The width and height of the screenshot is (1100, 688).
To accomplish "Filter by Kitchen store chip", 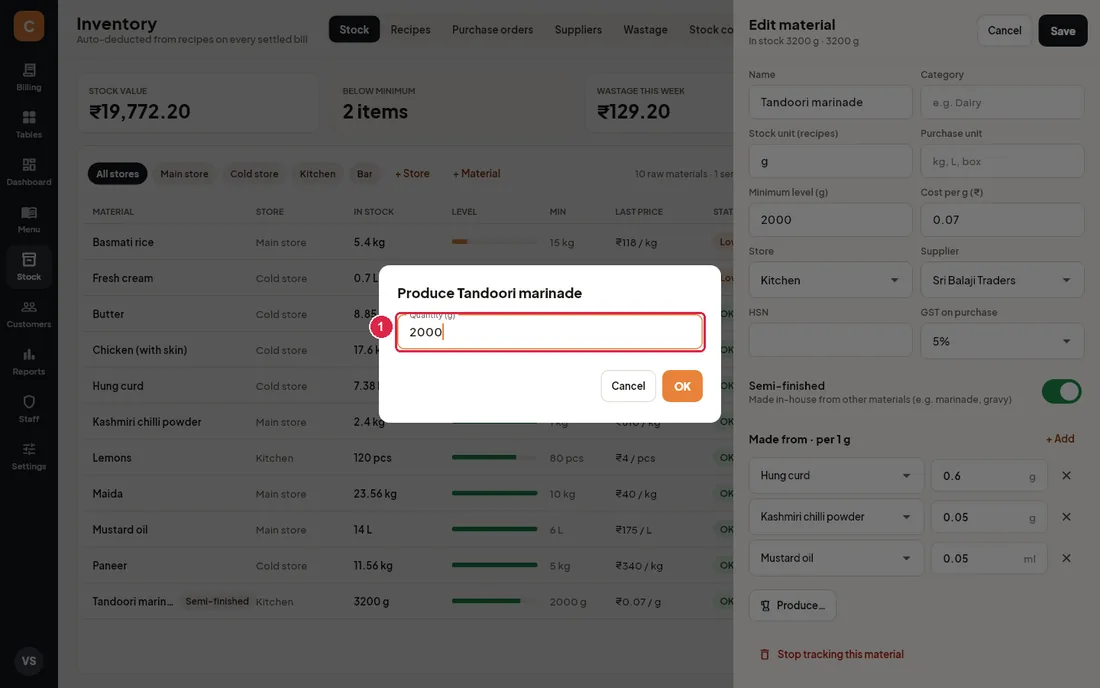I will (317, 174).
